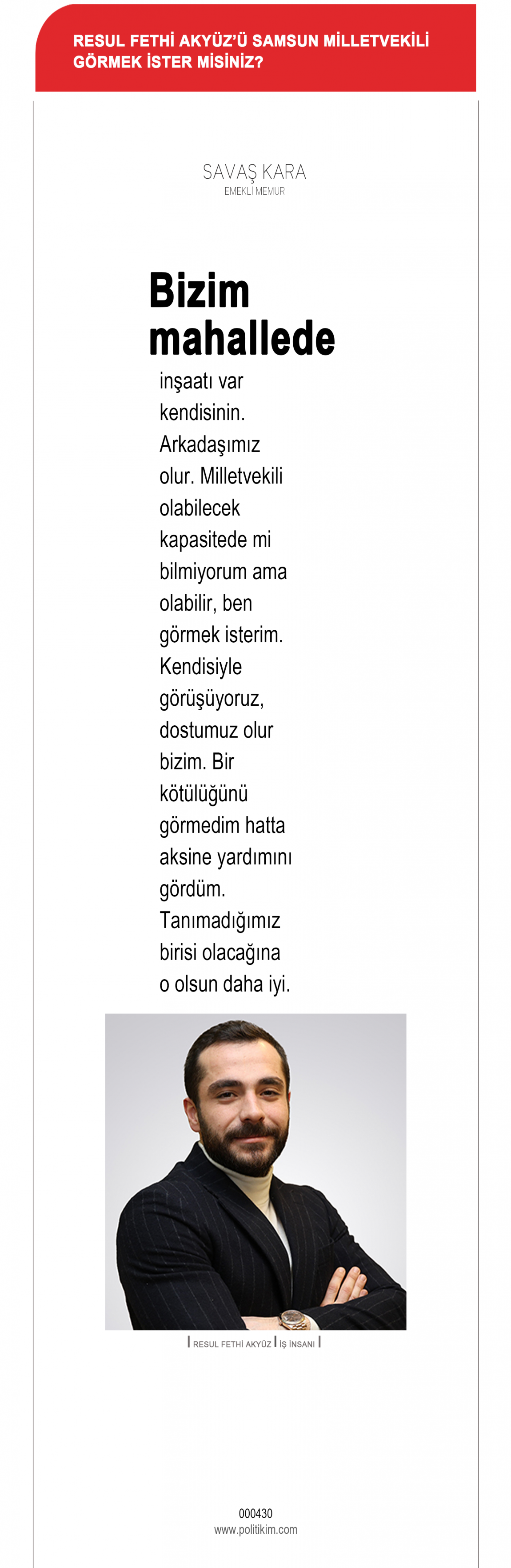Click the EMEKLİ MEMUR subtitle
511x1568 pixels.
tap(254, 191)
